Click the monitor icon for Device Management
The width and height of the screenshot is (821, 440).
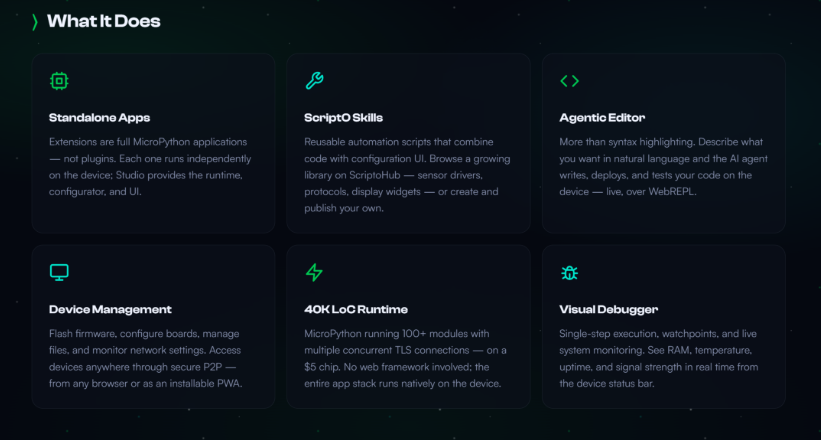pos(59,272)
